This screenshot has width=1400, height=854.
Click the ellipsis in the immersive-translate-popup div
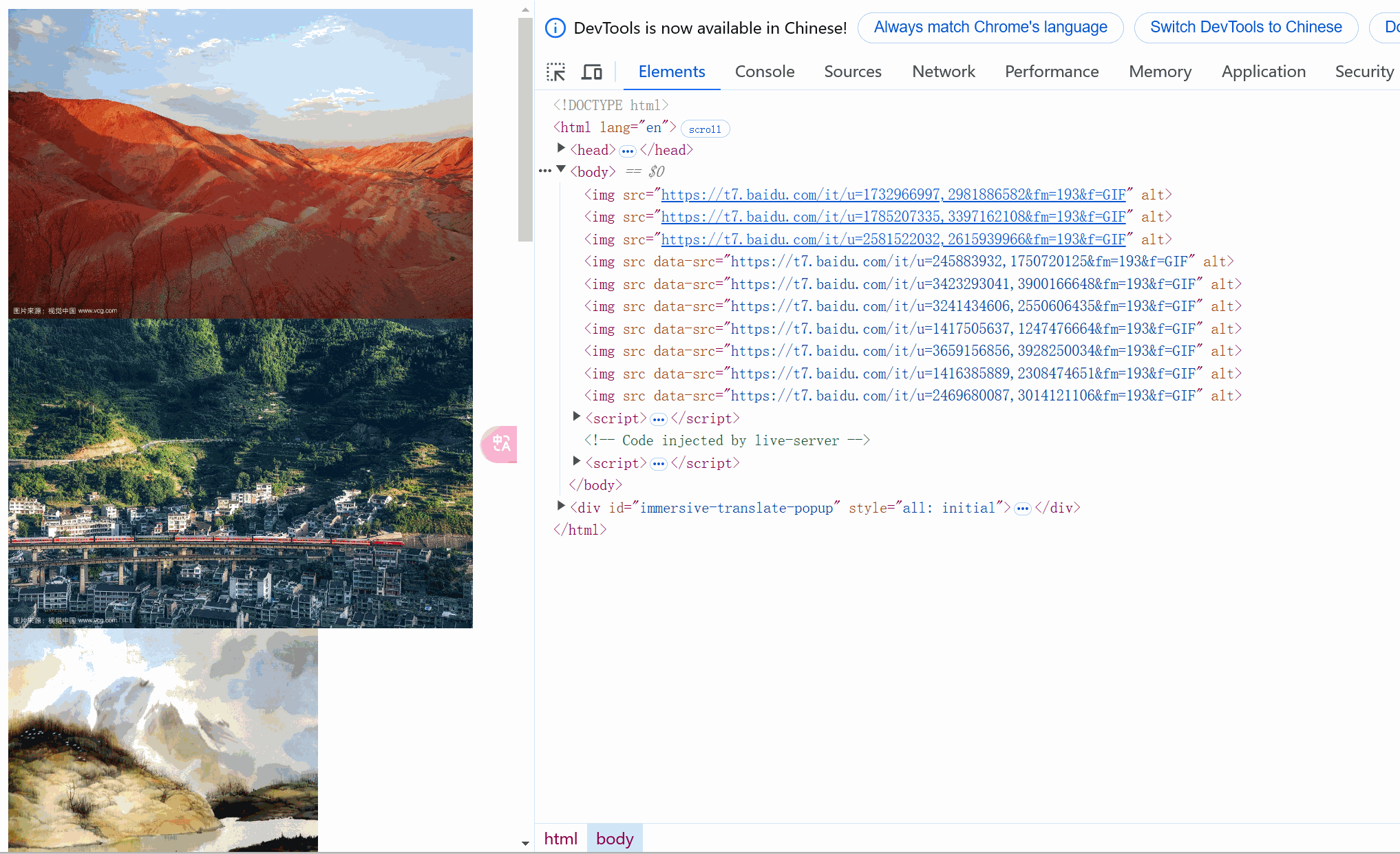point(1023,508)
